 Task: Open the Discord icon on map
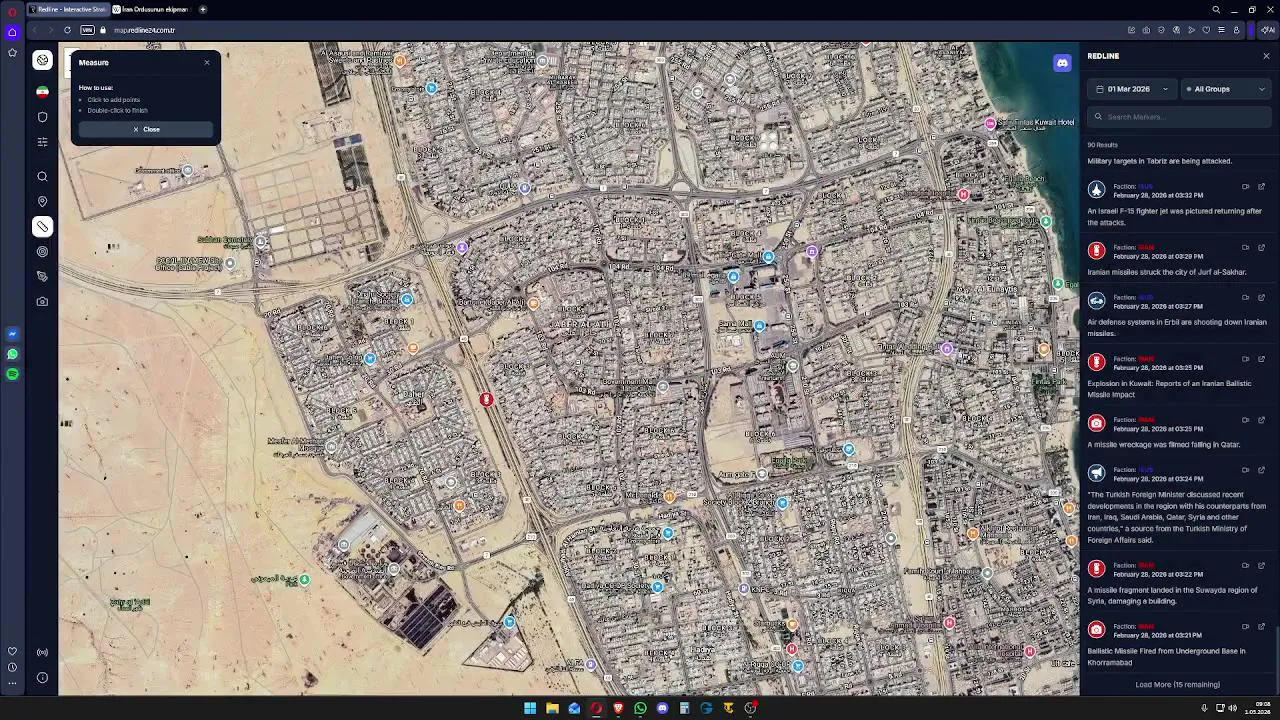[x=1062, y=63]
